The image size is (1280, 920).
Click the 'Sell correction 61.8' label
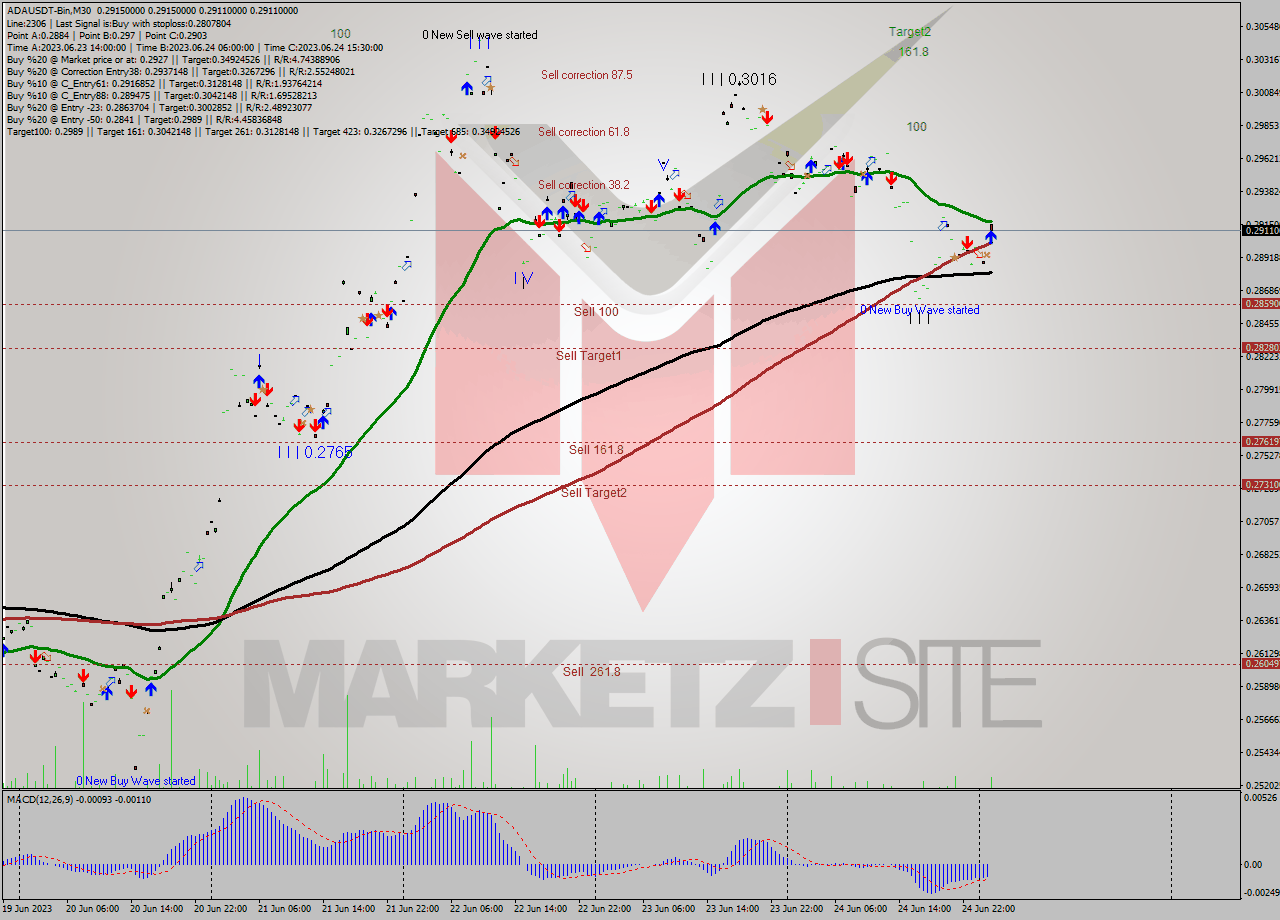(586, 132)
